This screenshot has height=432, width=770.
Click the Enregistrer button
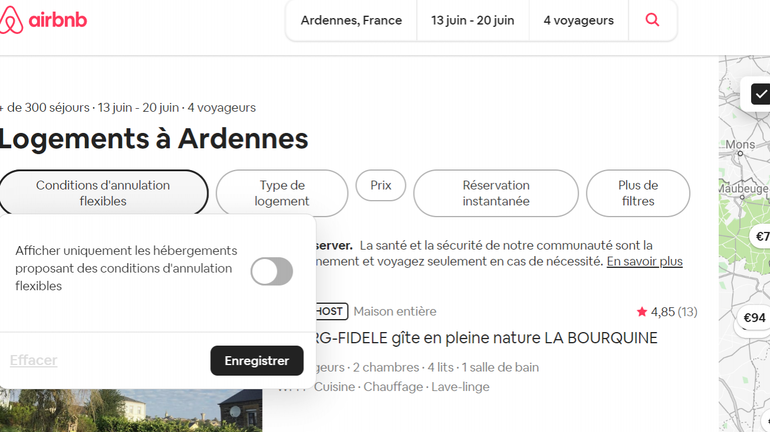tap(257, 360)
